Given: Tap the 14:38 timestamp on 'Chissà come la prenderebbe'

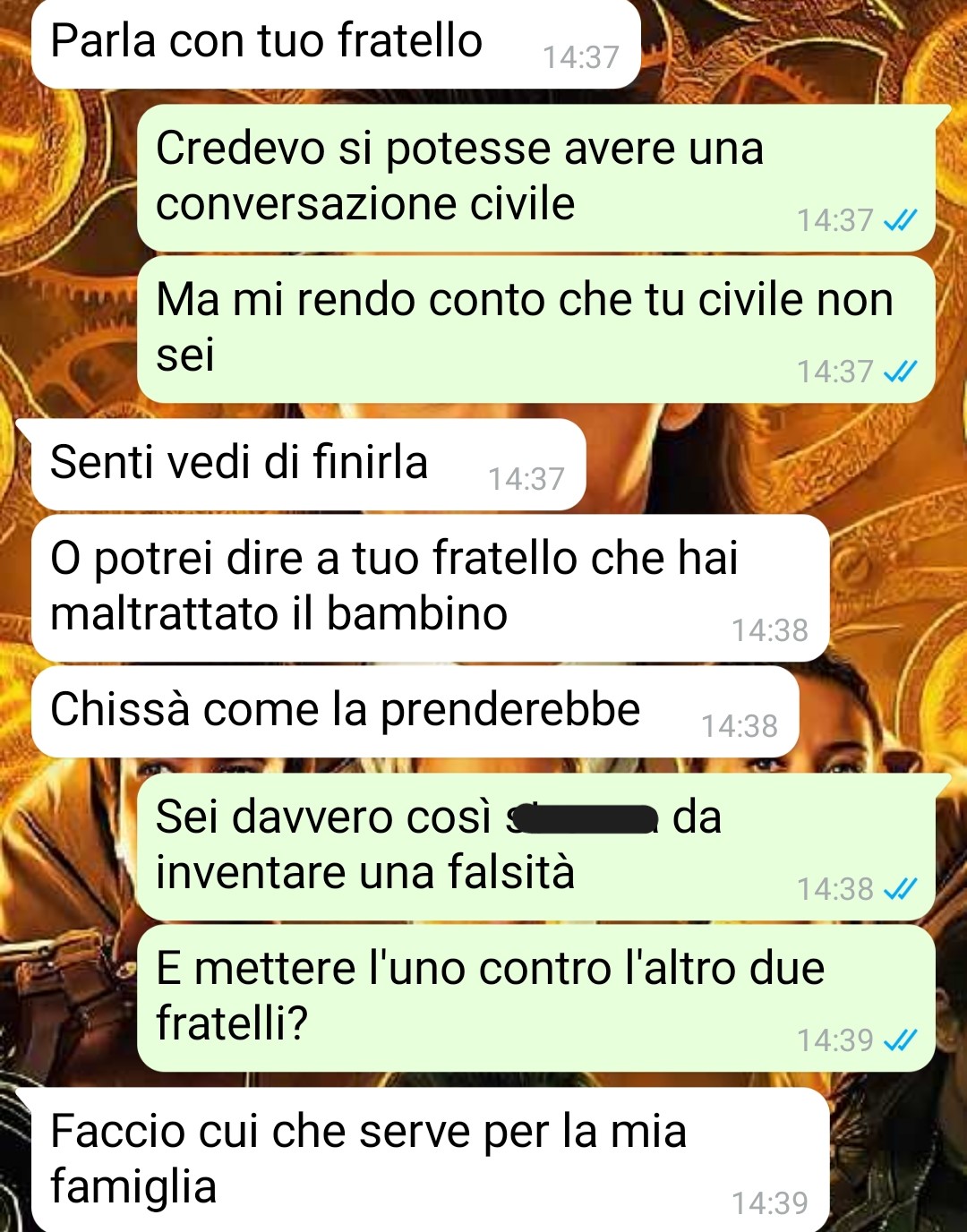Looking at the screenshot, I should pyautogui.click(x=740, y=726).
